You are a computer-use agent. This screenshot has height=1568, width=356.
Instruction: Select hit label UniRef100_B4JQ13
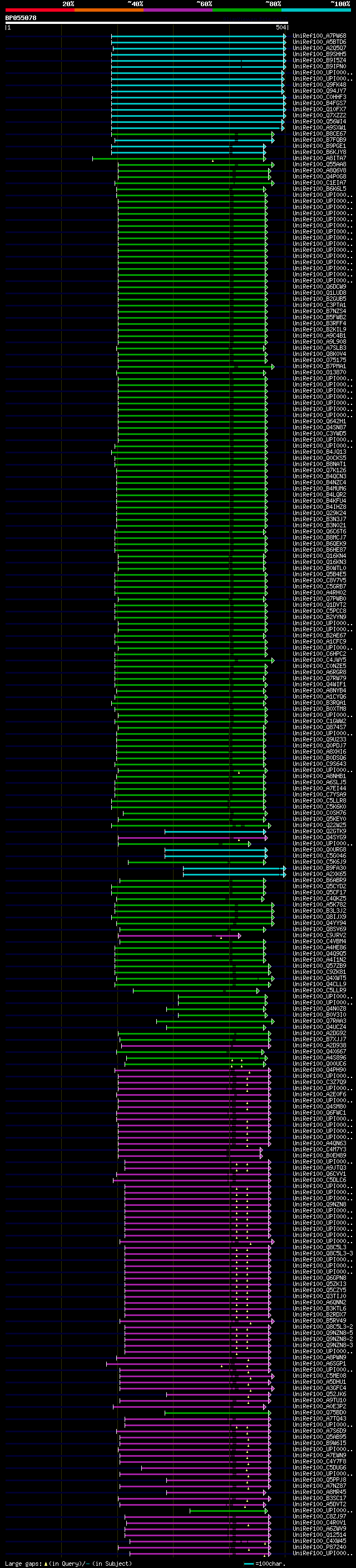[319, 452]
